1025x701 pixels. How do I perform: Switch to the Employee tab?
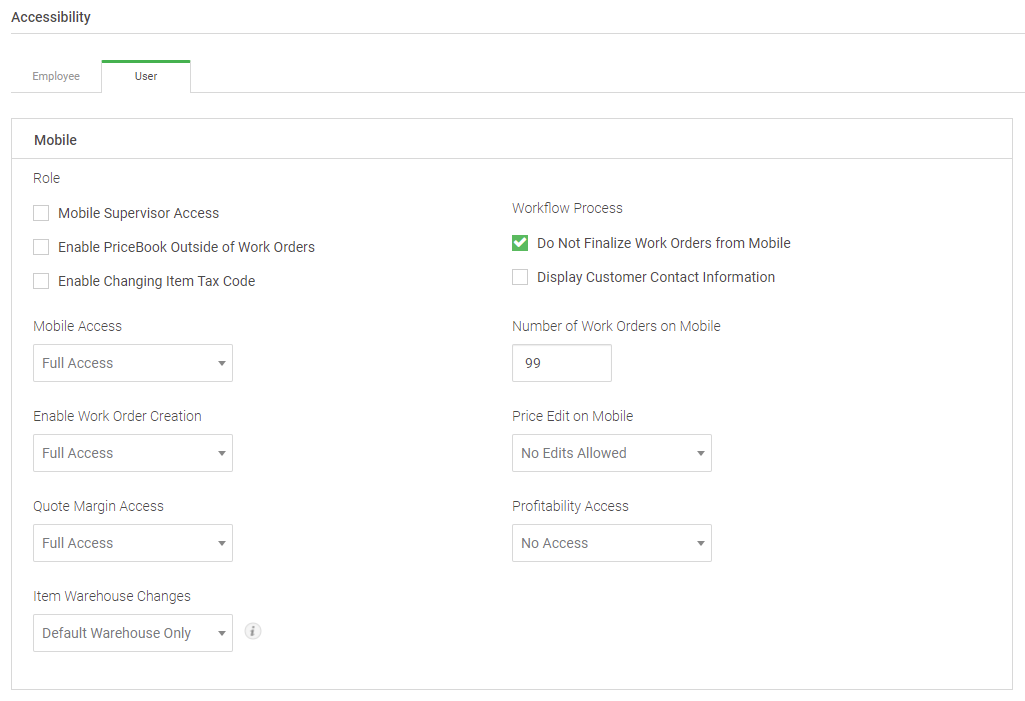56,76
